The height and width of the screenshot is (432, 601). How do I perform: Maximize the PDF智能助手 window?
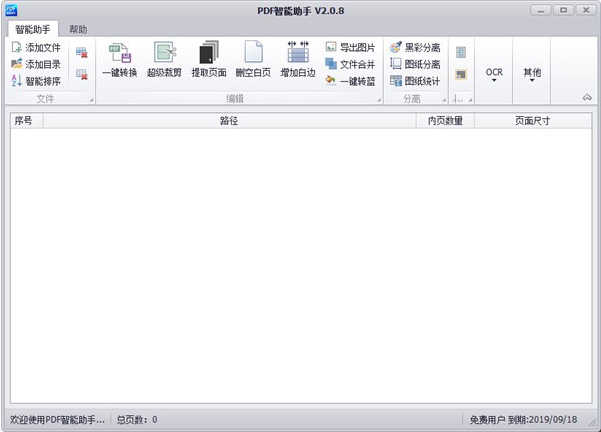(563, 10)
